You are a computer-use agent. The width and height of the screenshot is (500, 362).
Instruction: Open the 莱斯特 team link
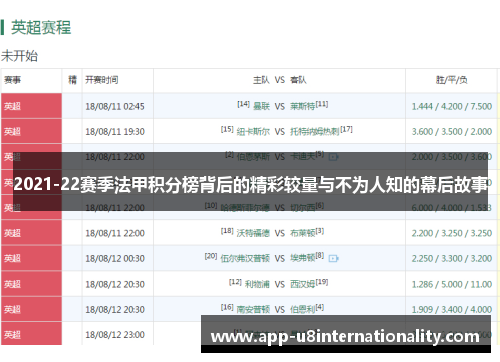tap(302, 106)
